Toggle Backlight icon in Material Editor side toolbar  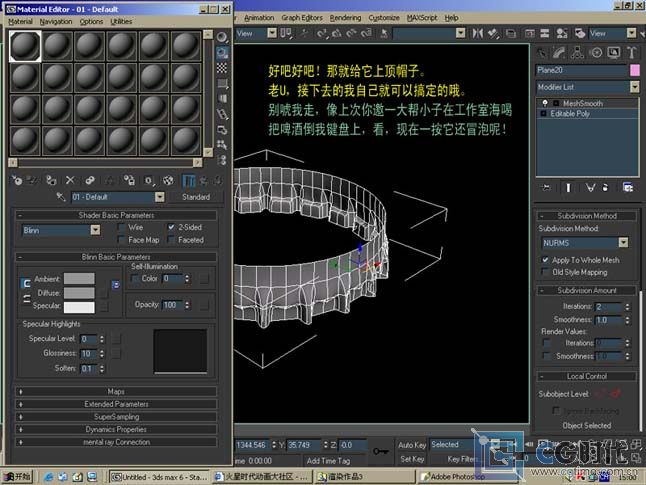tap(222, 52)
